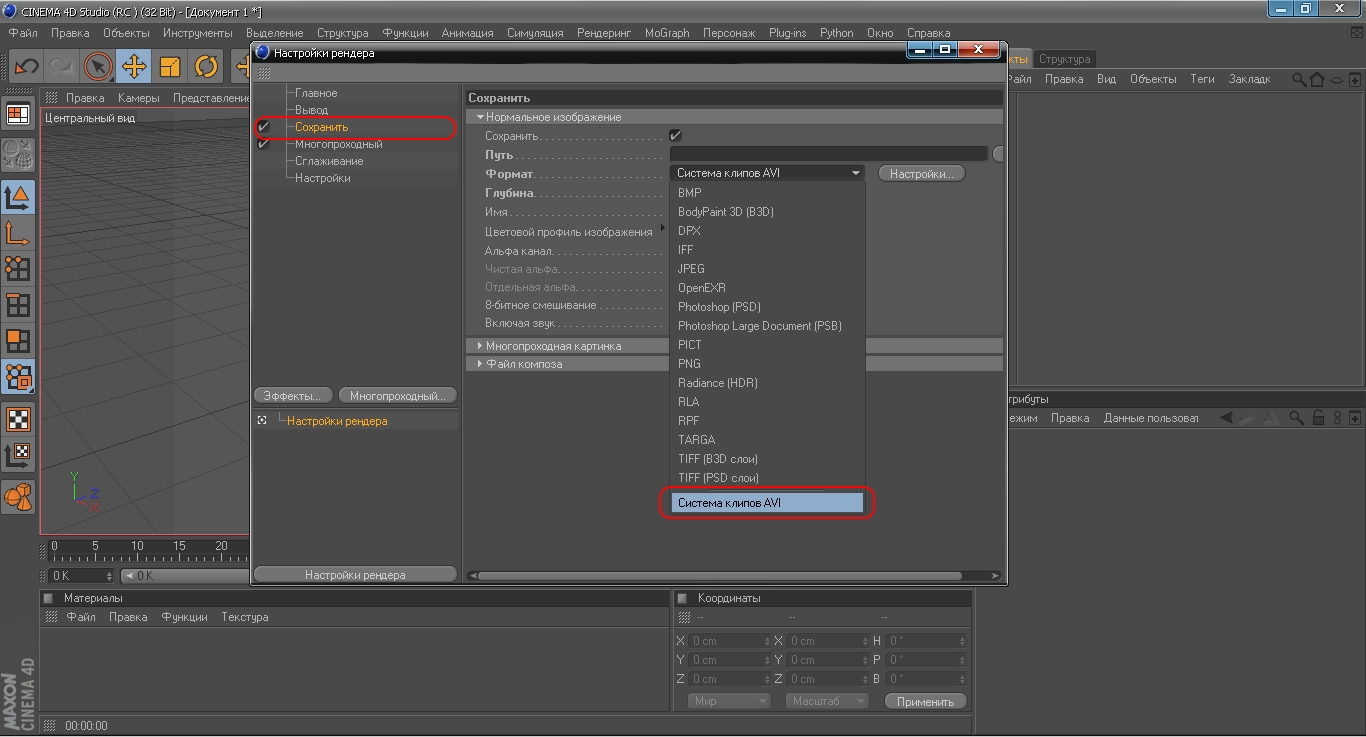The width and height of the screenshot is (1366, 737).
Task: Click the house icon in Objects panel
Action: click(x=1317, y=79)
